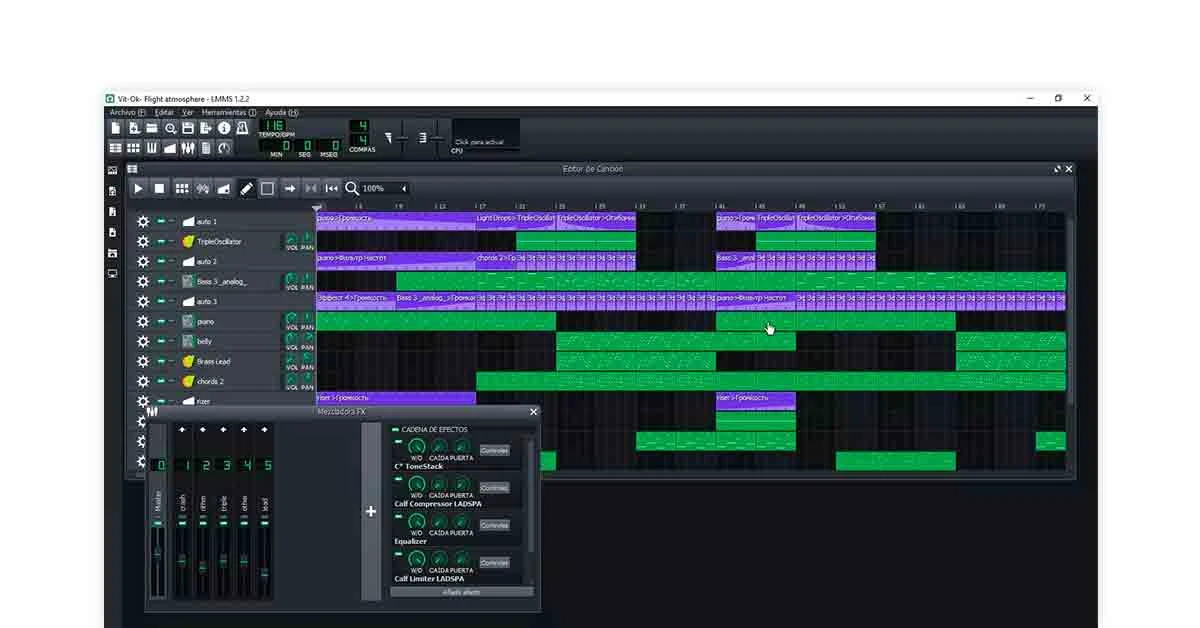
Task: Open the Bass 3_analog_ track name menu
Action: [x=222, y=281]
